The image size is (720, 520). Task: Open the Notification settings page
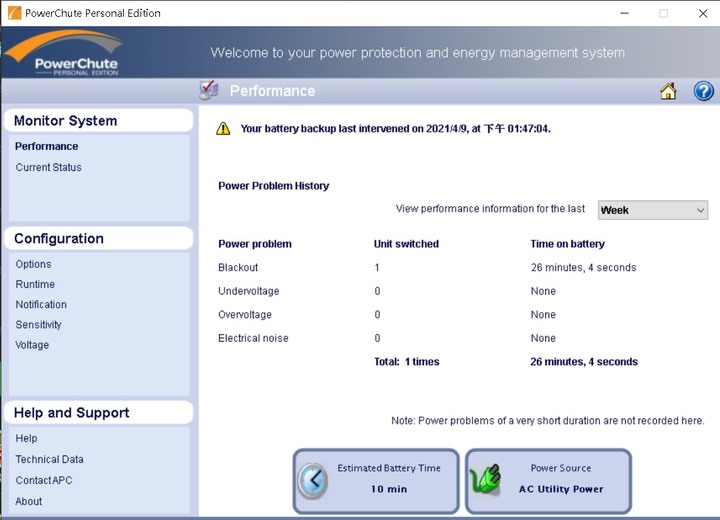click(x=41, y=305)
